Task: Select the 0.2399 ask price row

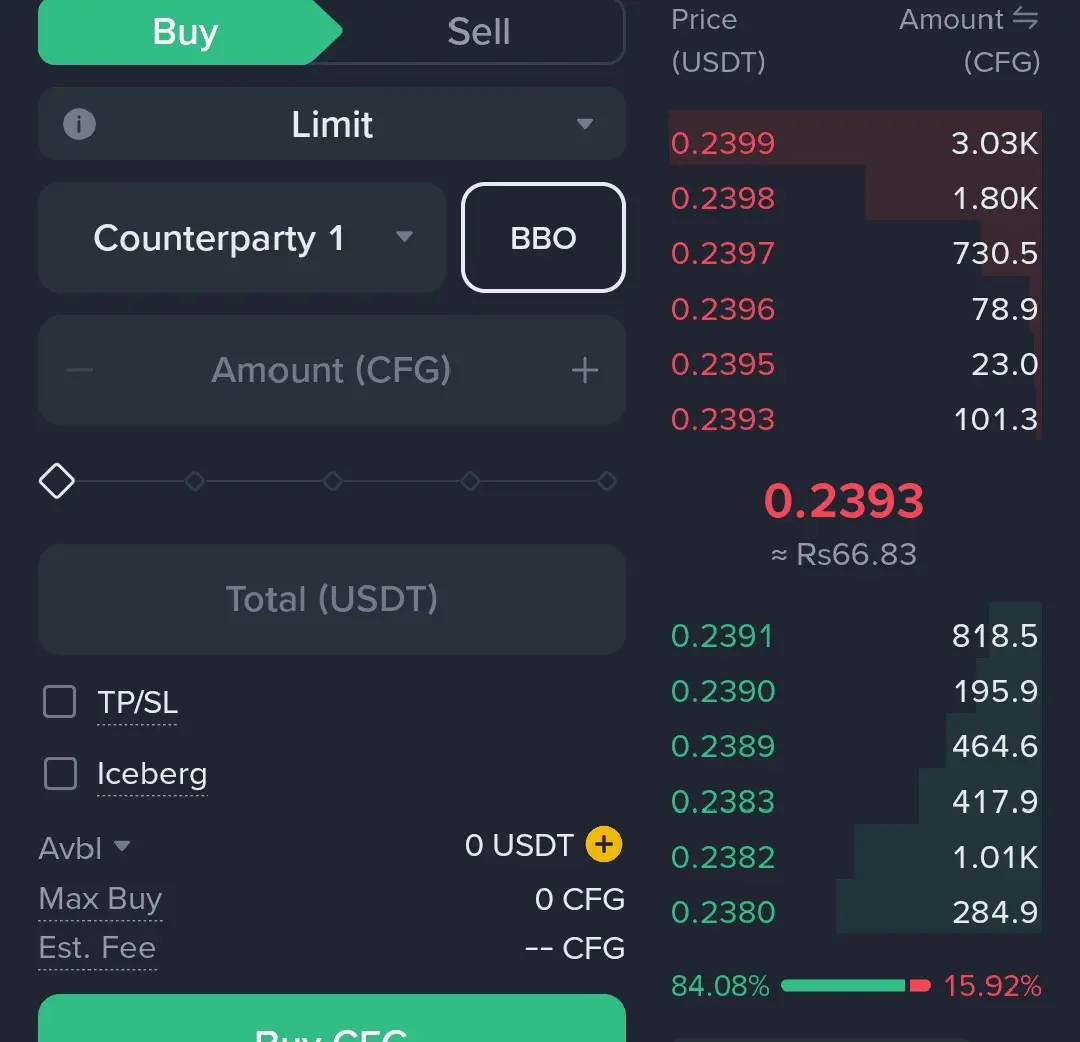Action: (854, 143)
